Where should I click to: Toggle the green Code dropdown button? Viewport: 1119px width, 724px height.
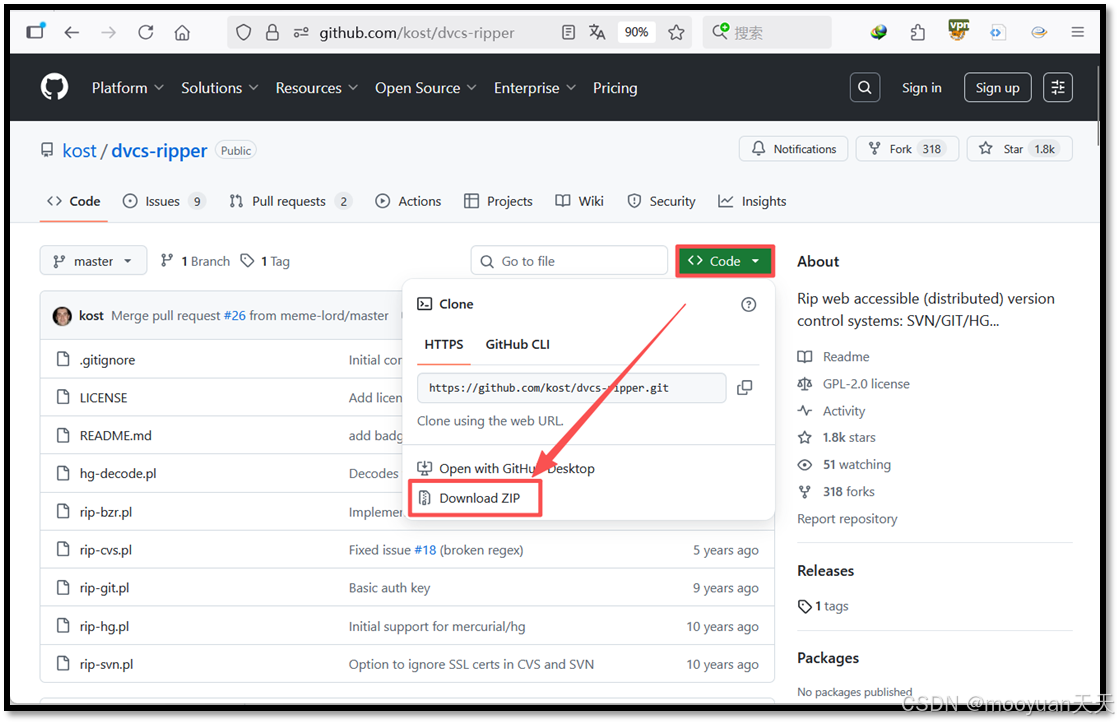click(725, 261)
